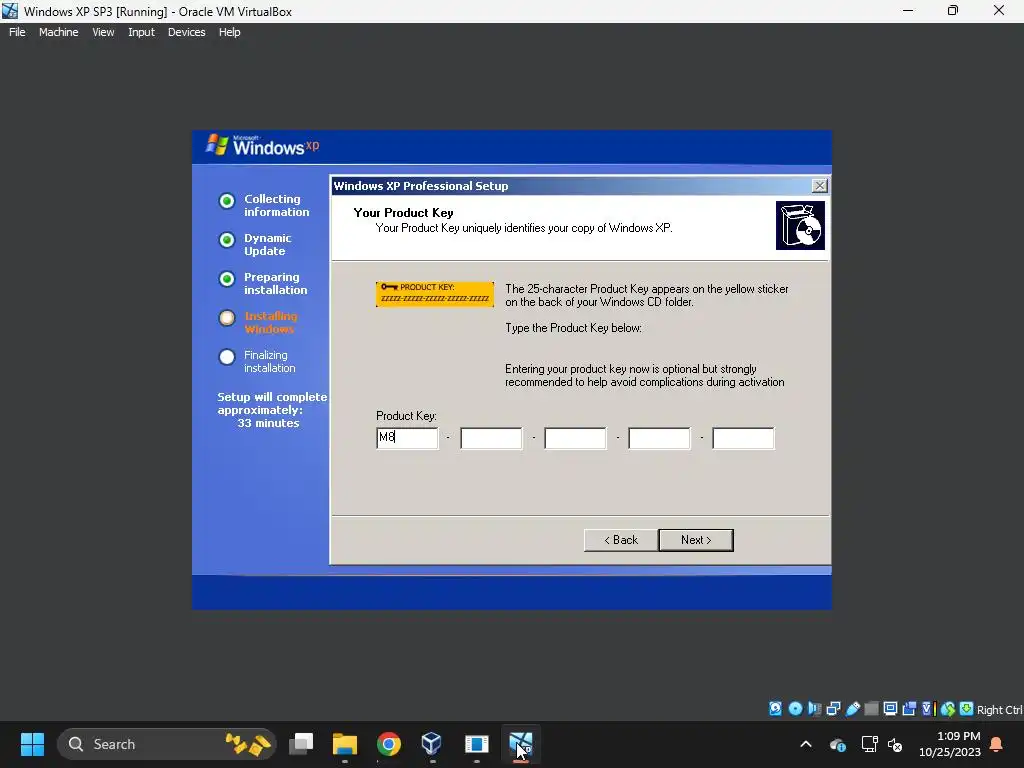Open the Help menu
1024x768 pixels.
pos(229,32)
